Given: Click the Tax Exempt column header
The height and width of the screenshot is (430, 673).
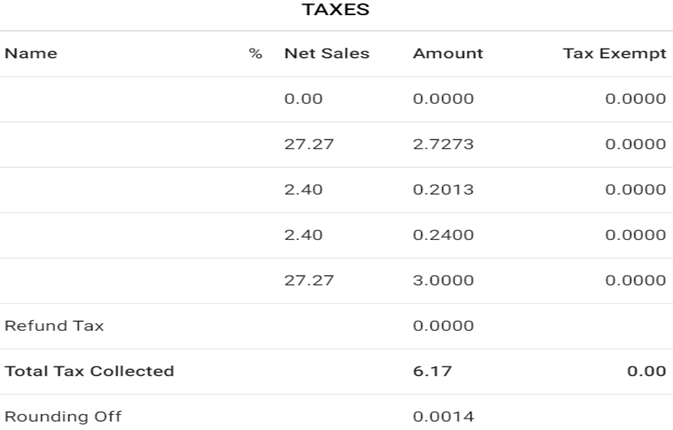Looking at the screenshot, I should (x=614, y=54).
